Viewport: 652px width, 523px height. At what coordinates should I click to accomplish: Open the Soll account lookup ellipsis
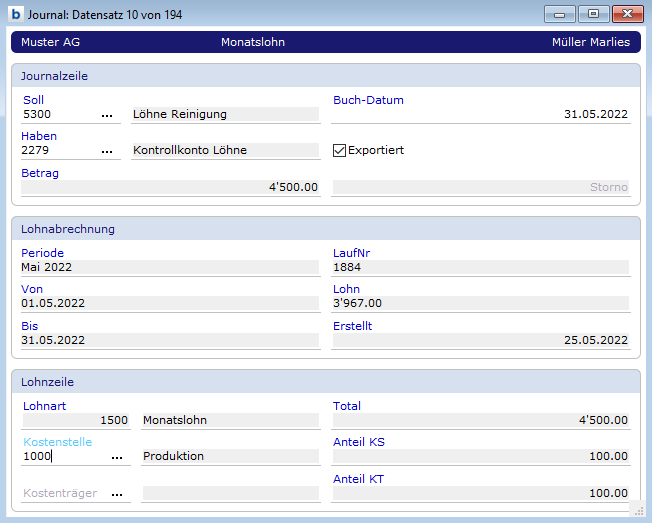107,115
